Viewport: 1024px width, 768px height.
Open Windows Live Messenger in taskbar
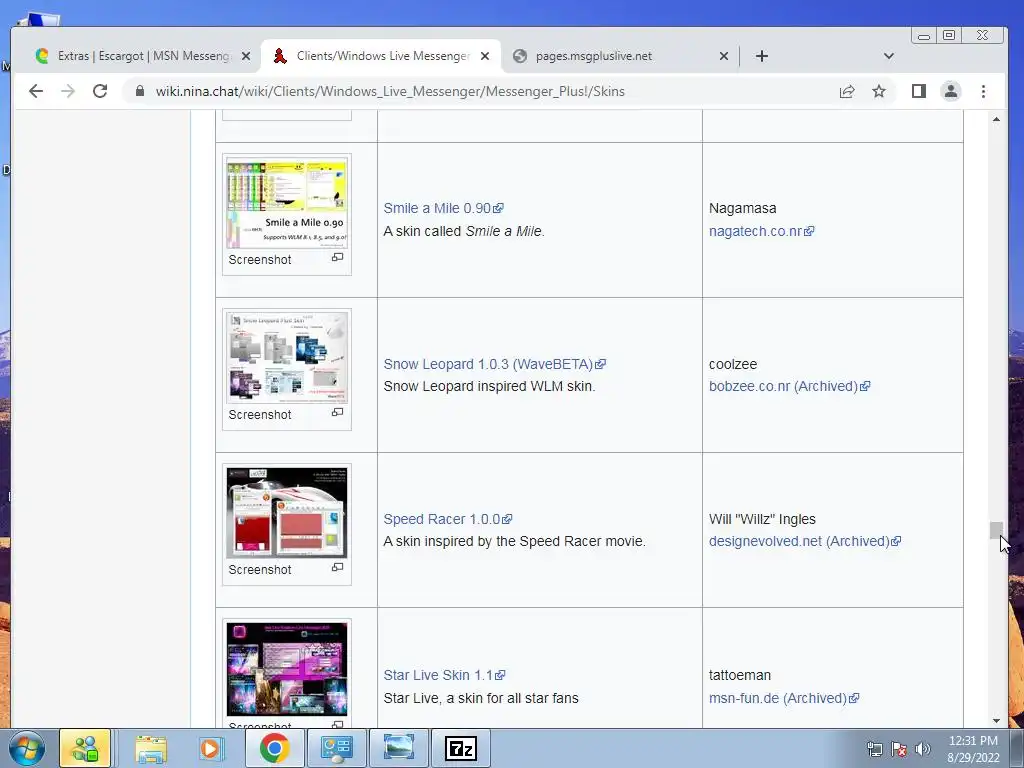(x=85, y=748)
